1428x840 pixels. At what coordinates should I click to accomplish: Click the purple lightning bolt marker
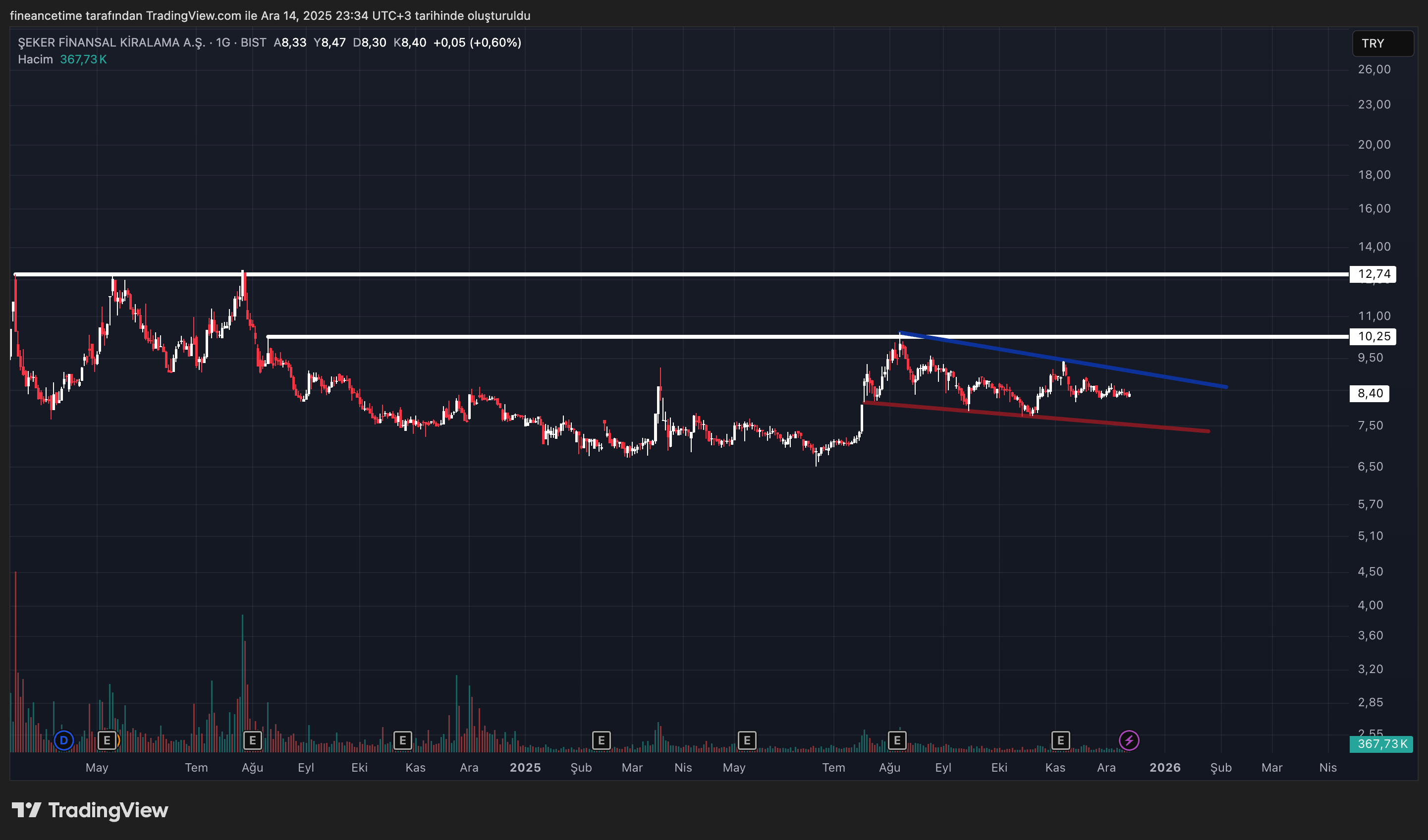click(1129, 740)
